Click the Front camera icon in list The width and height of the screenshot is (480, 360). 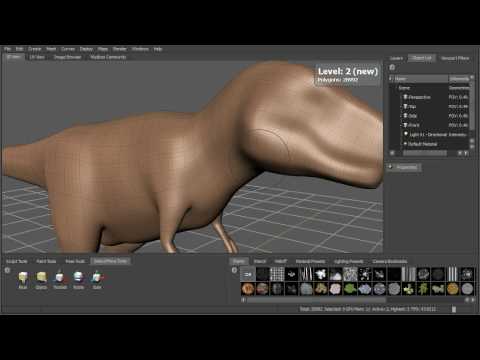tap(405, 125)
